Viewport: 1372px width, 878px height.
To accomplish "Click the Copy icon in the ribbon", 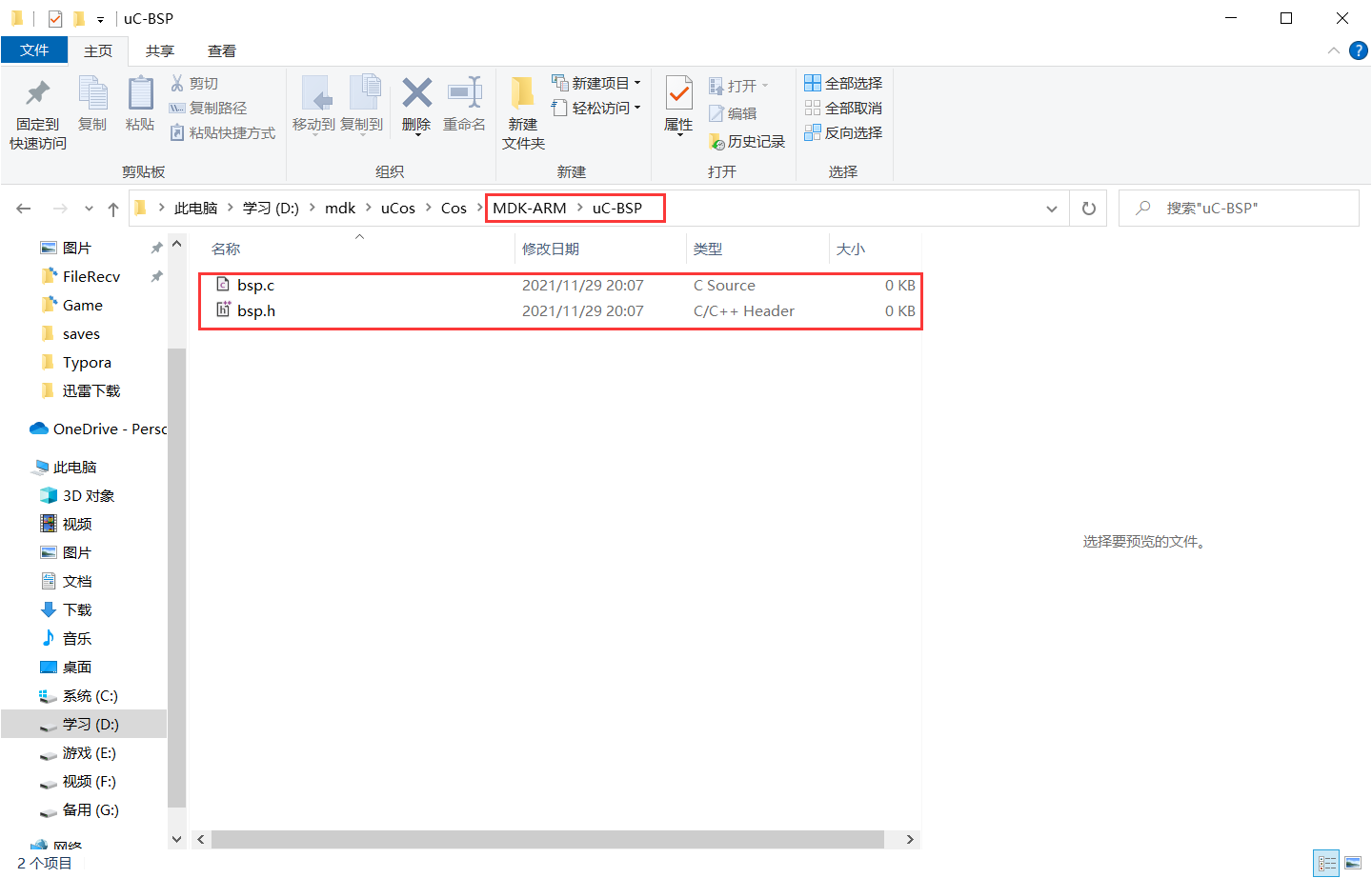I will [x=92, y=92].
